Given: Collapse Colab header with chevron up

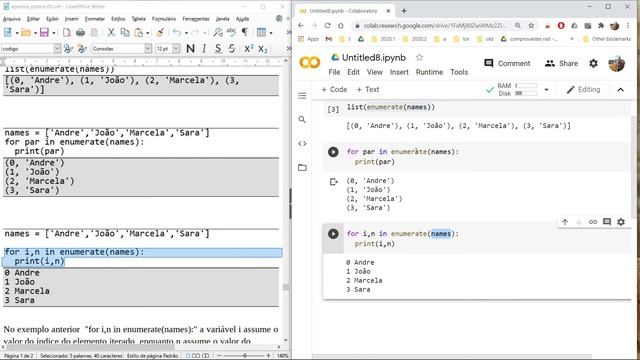Looking at the screenshot, I should [620, 89].
